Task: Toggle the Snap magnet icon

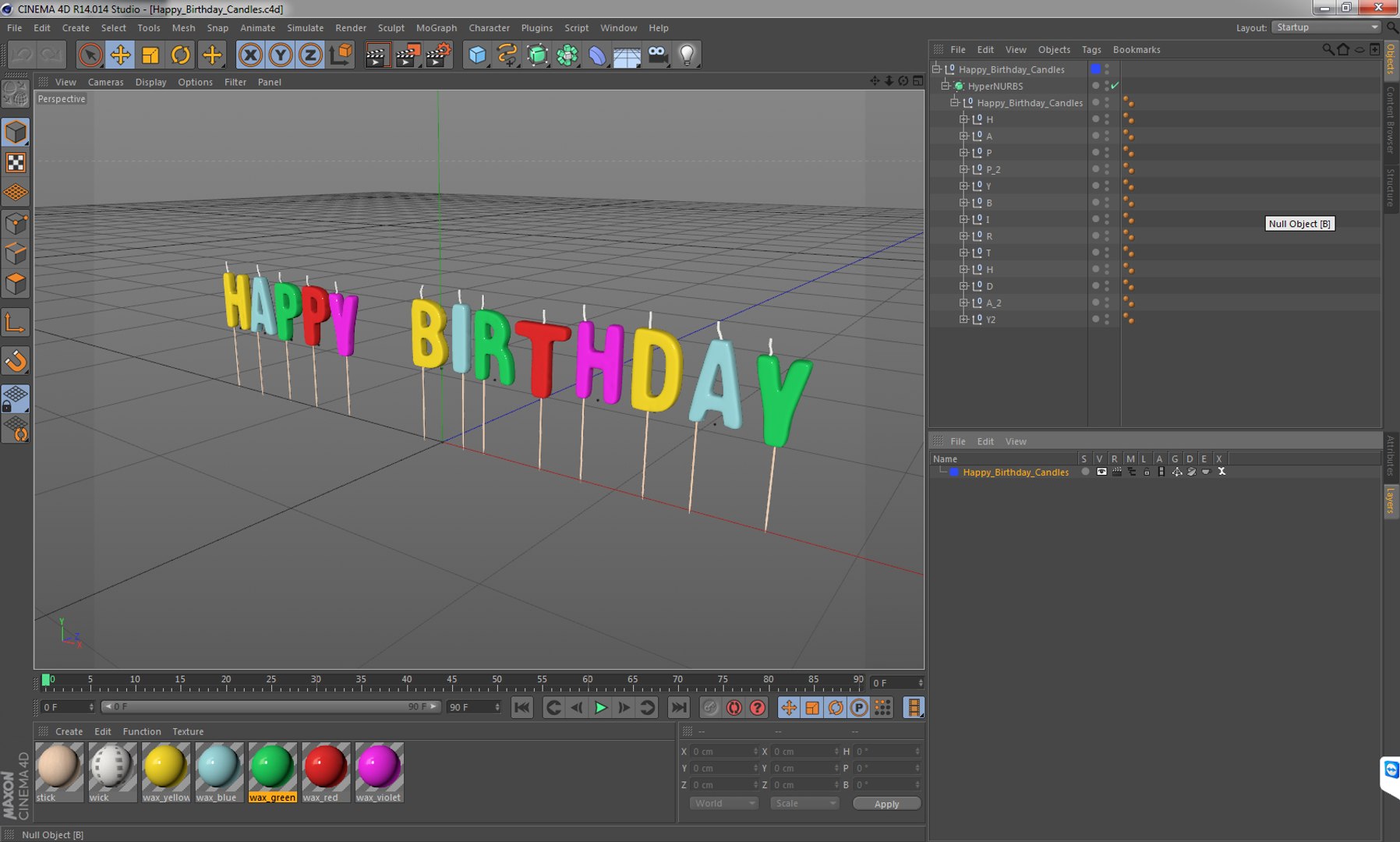Action: click(x=16, y=361)
